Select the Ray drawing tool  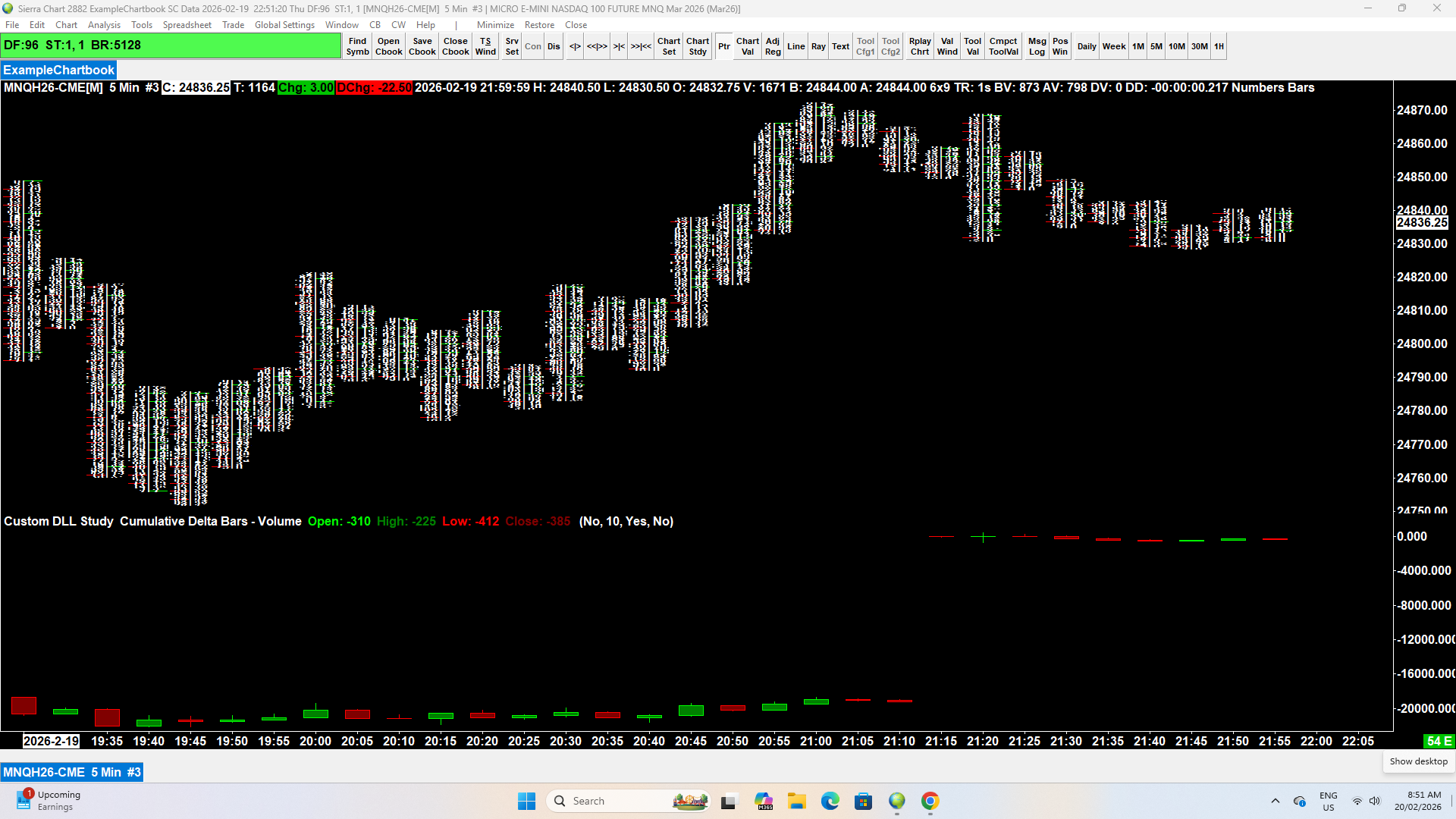tap(818, 46)
